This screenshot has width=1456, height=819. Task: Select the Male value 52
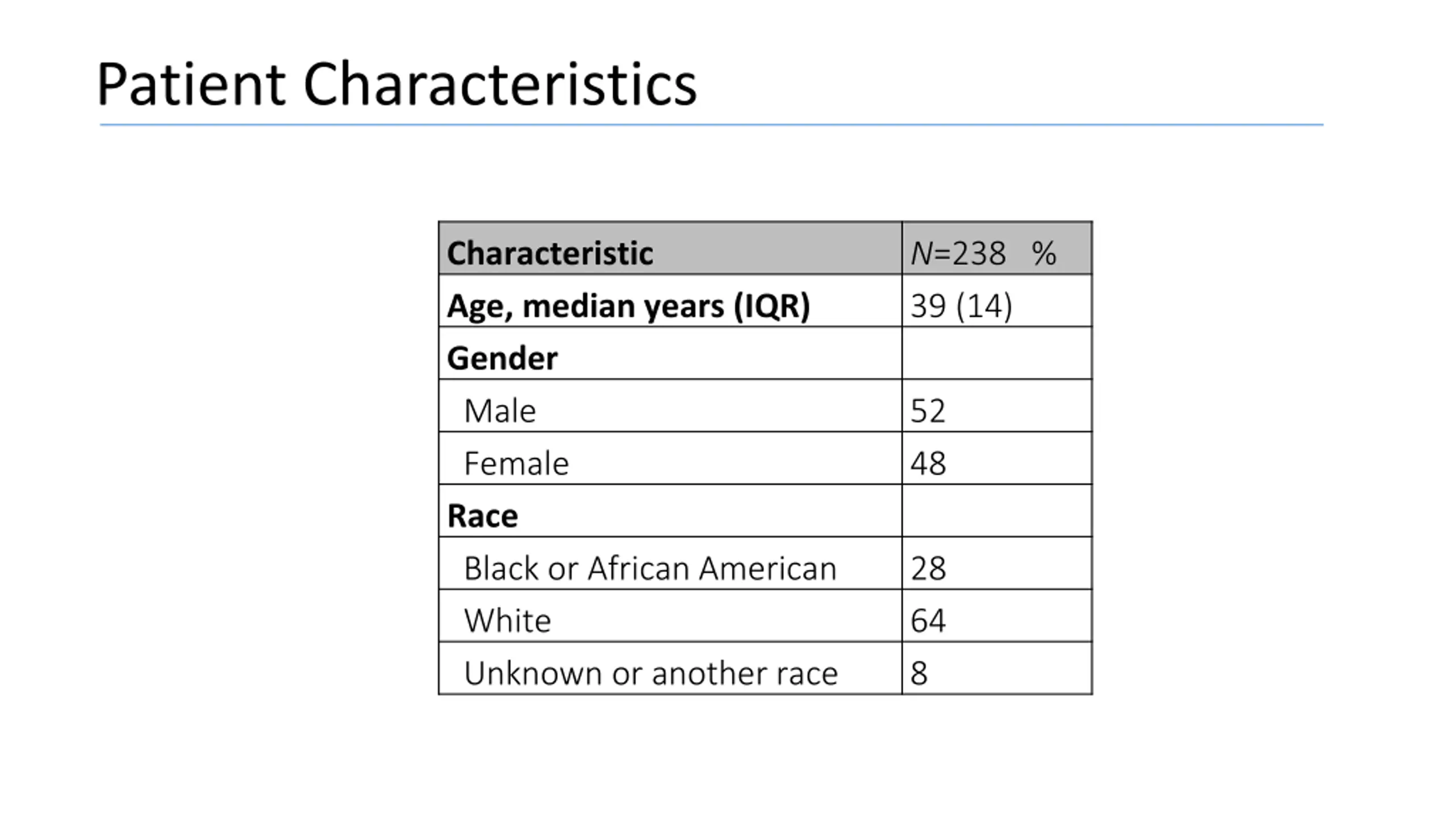point(996,406)
